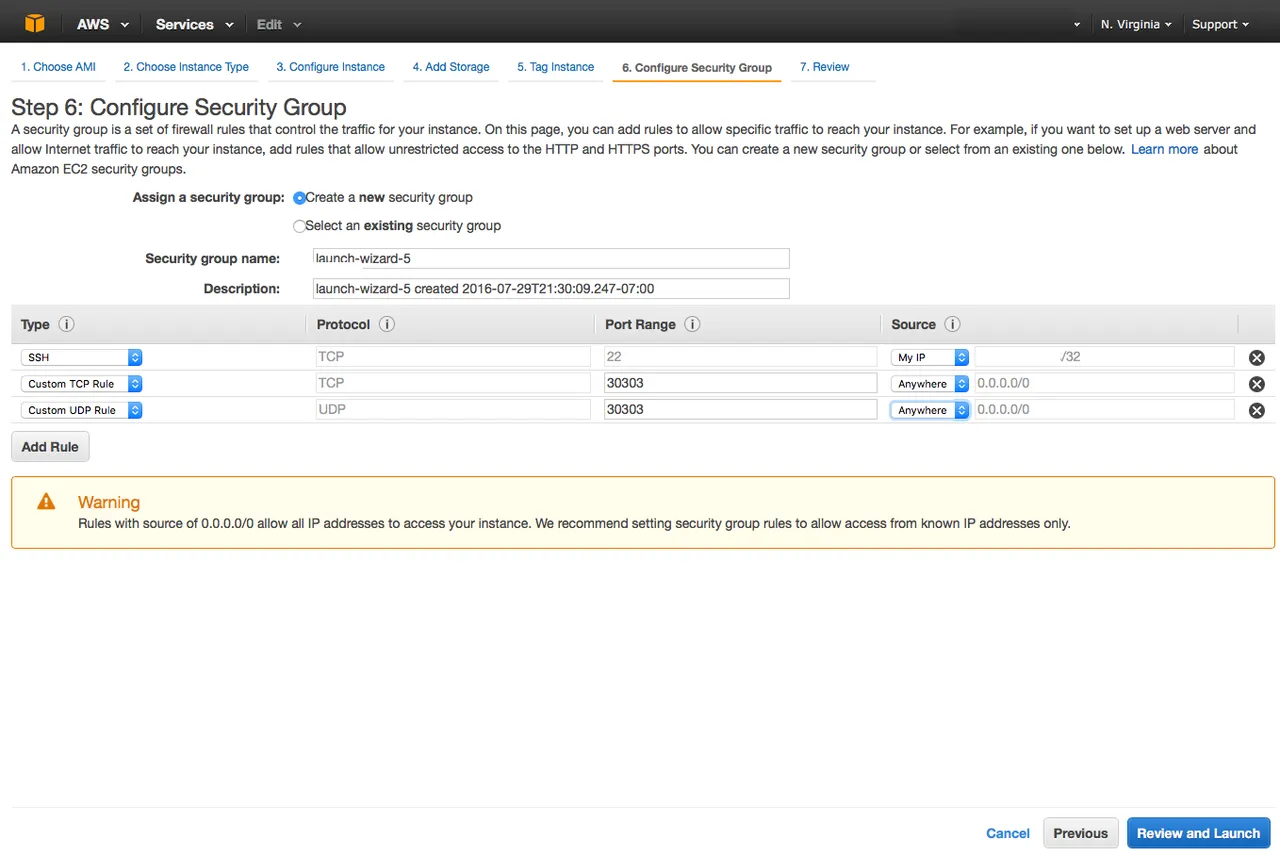Click the Custom TCP Rule row TCP protocol field

[452, 383]
